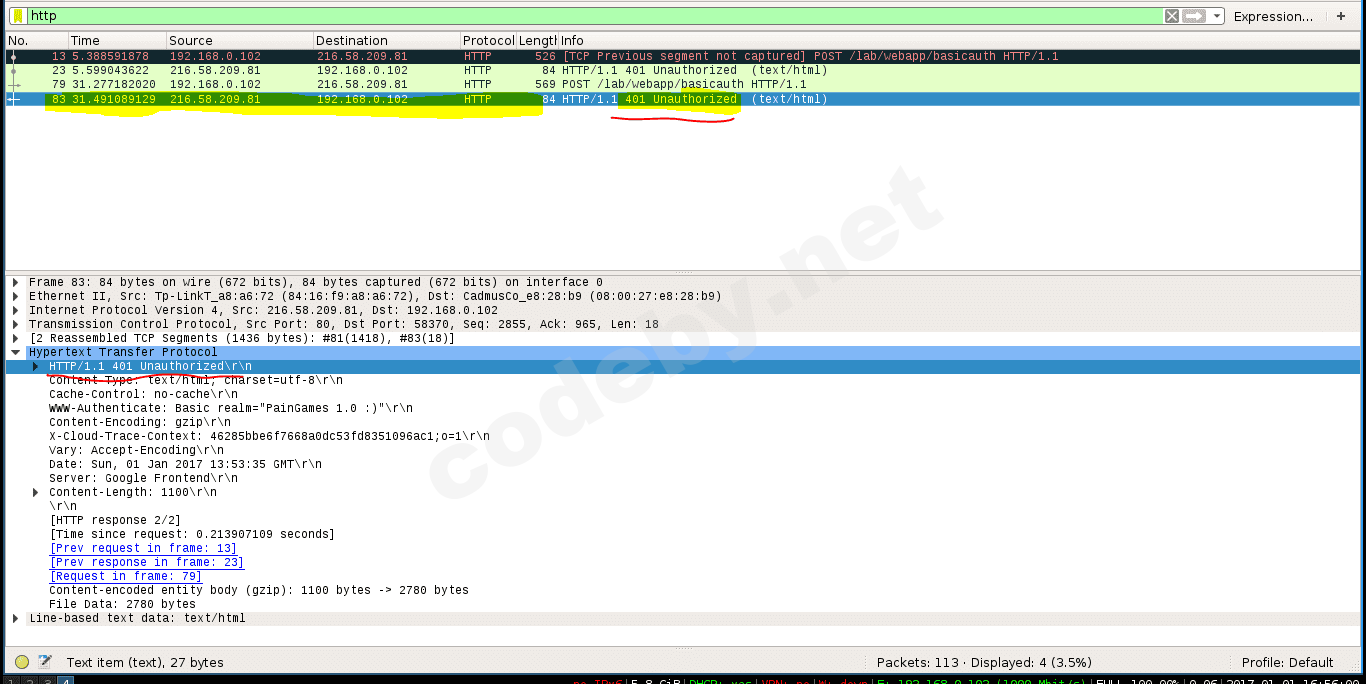Follow the Request in frame: 79 link
This screenshot has width=1366, height=684.
coord(125,577)
